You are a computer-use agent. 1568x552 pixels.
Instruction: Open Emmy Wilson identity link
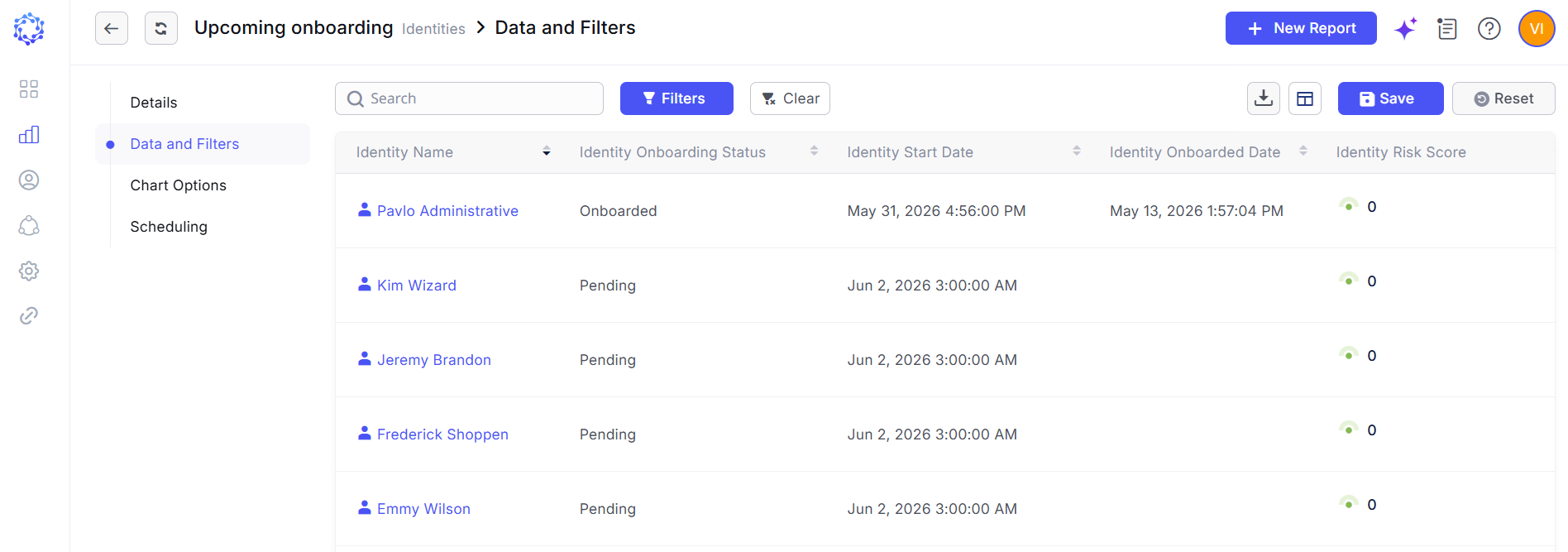[423, 509]
